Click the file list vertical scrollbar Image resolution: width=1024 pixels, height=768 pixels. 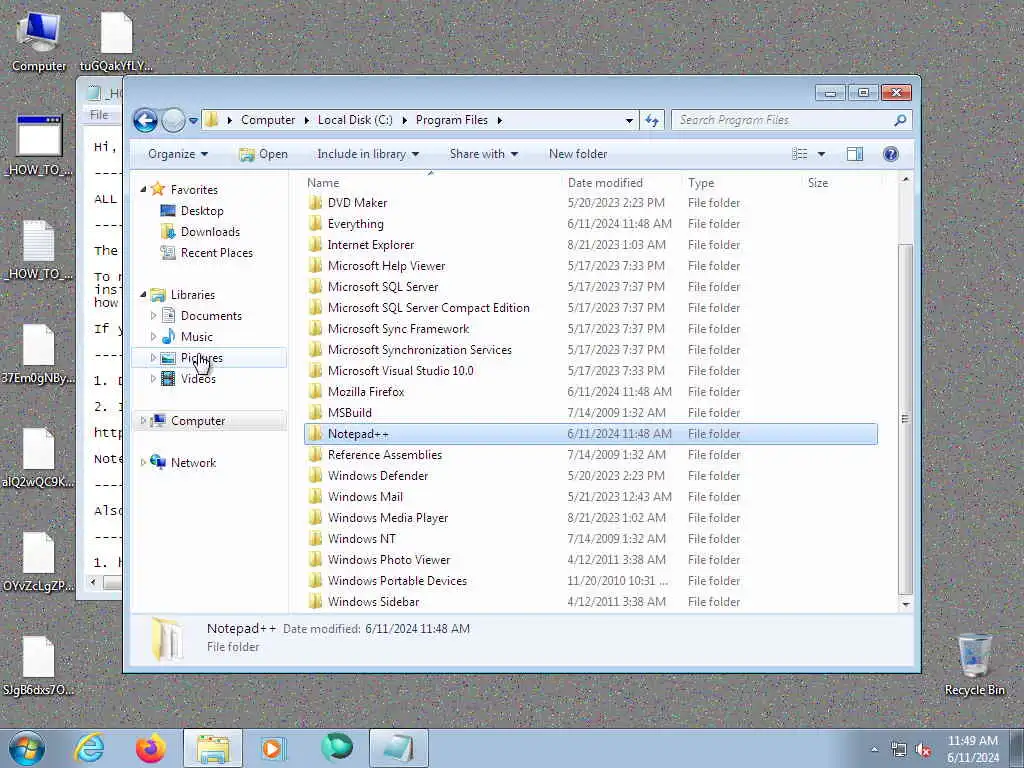point(905,418)
